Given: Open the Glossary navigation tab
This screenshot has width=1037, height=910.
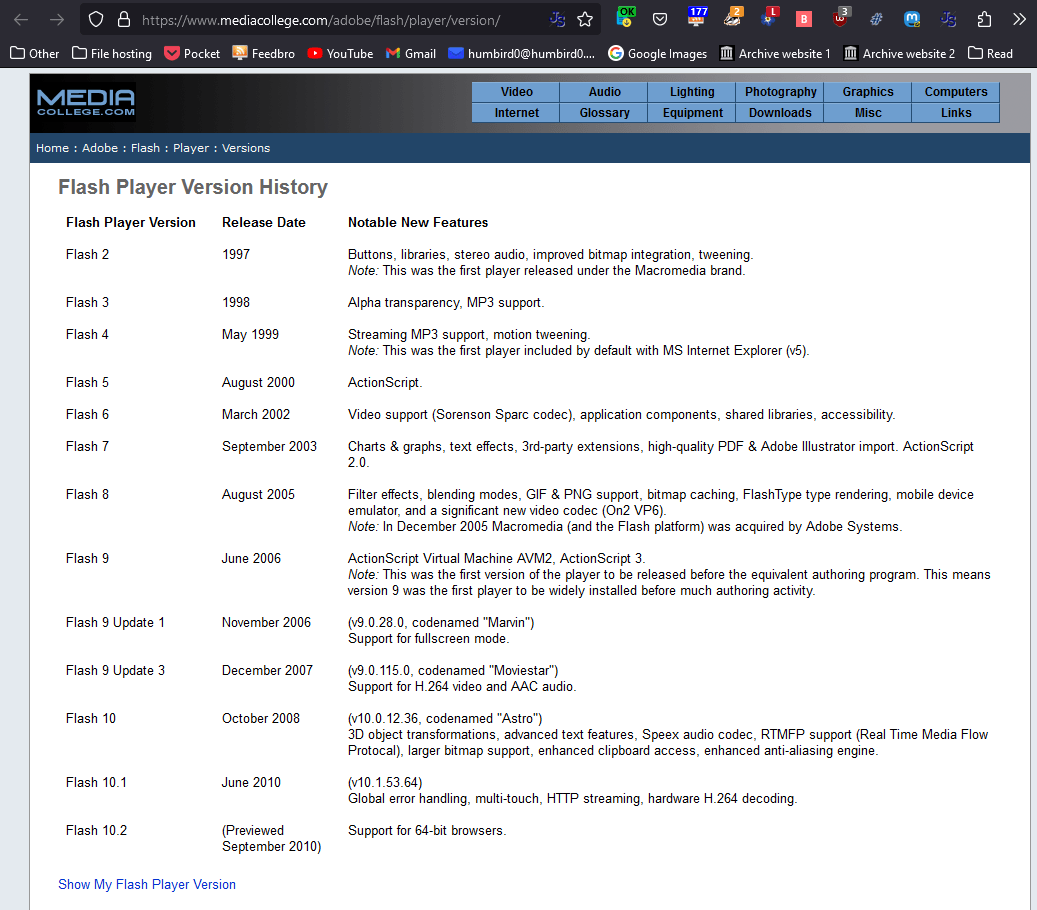Looking at the screenshot, I should pos(604,113).
